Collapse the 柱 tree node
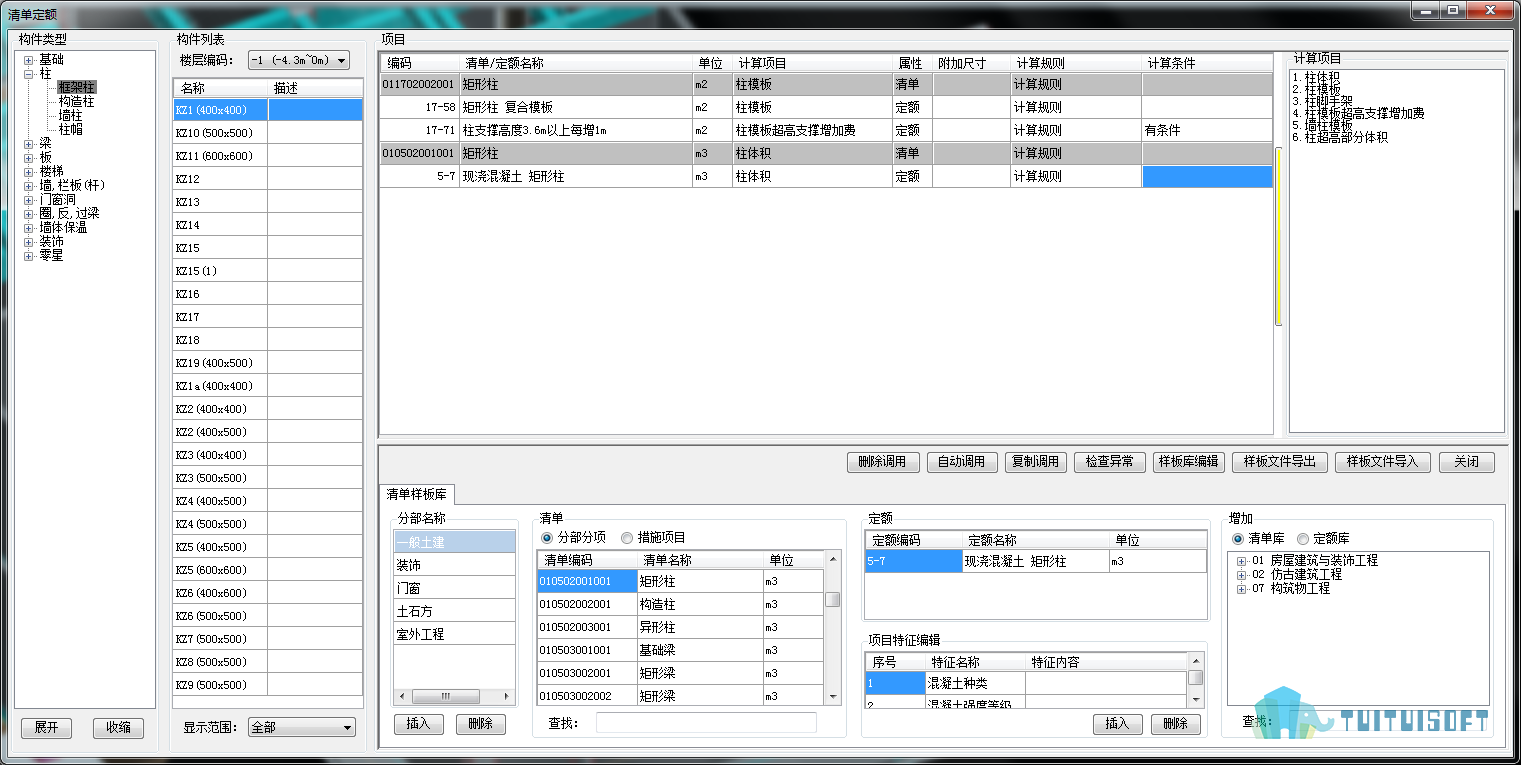1521x765 pixels. pos(29,74)
